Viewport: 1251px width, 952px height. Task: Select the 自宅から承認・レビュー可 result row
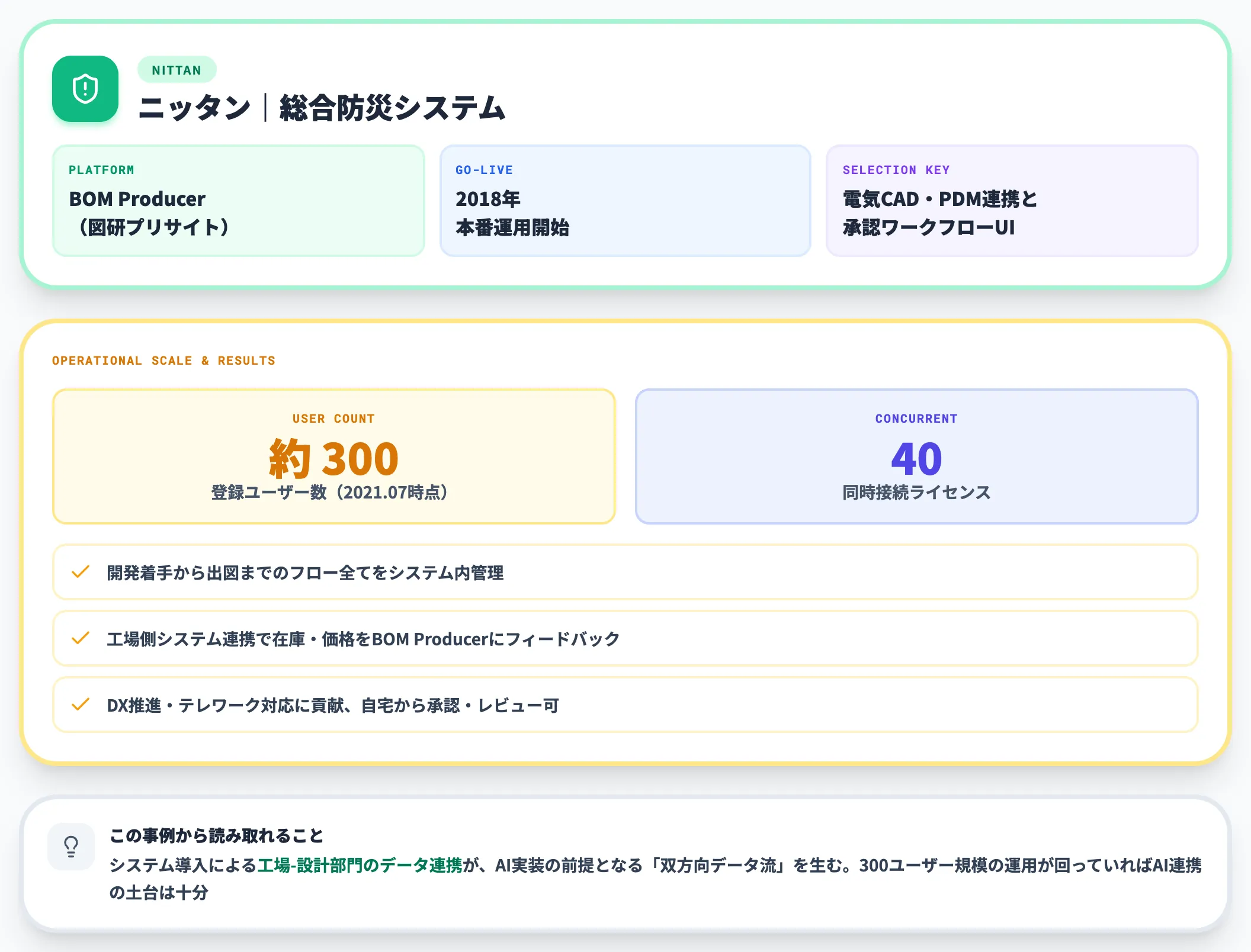coord(625,705)
